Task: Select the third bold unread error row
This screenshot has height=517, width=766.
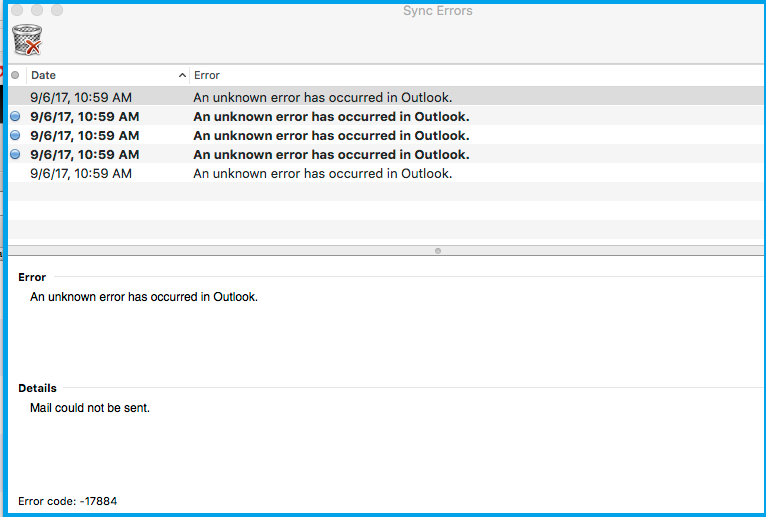Action: pos(386,154)
